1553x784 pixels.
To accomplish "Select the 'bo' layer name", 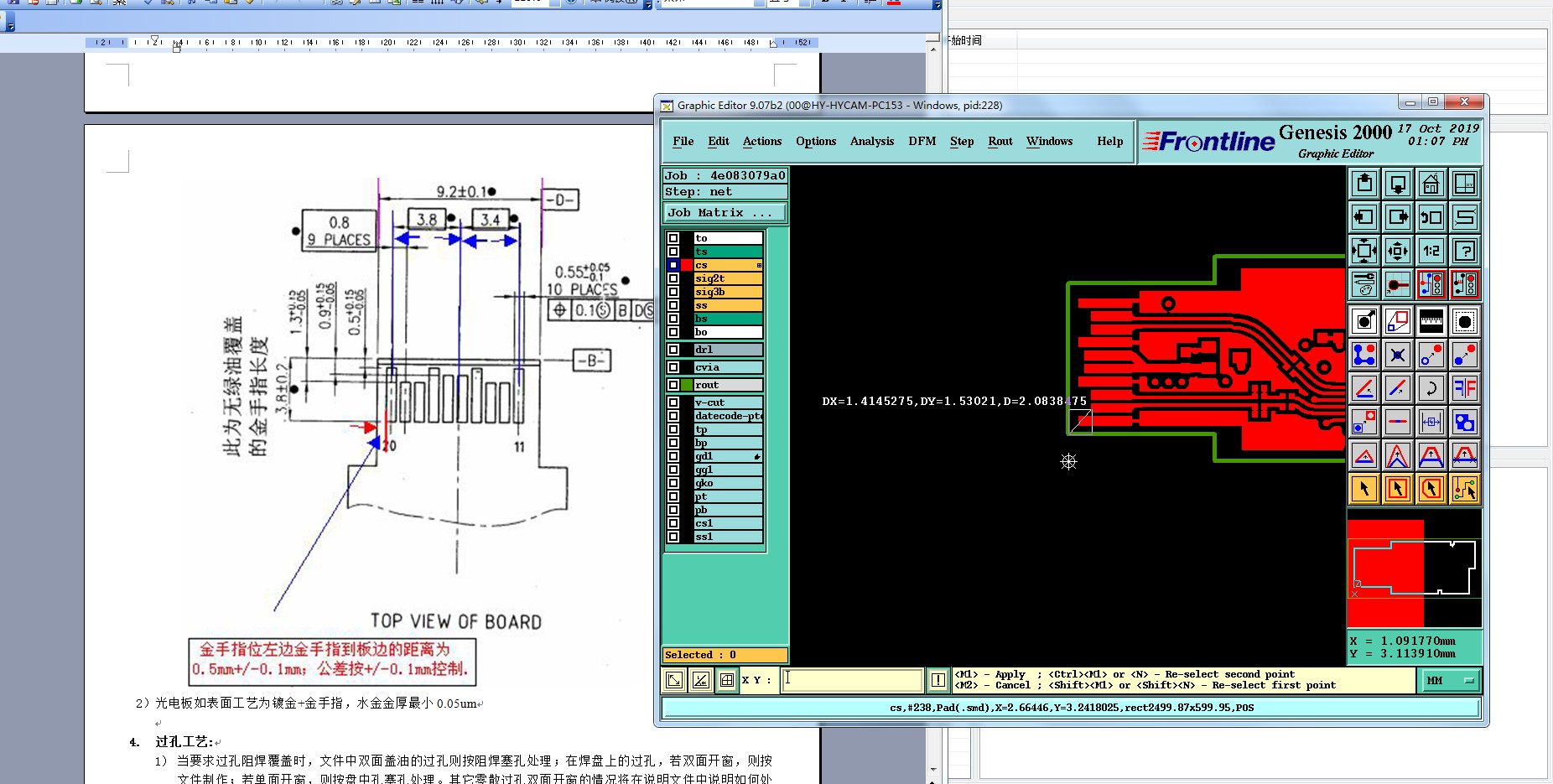I will 728,332.
